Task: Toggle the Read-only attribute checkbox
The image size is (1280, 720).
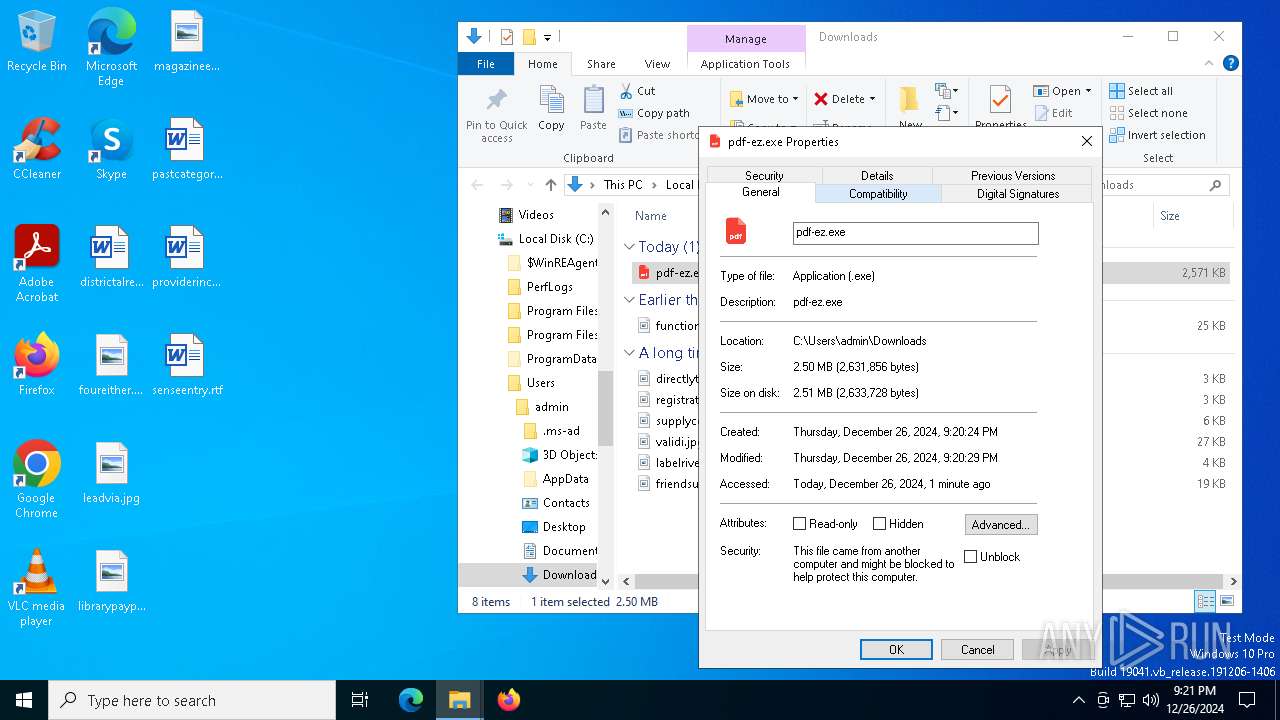Action: (x=799, y=524)
